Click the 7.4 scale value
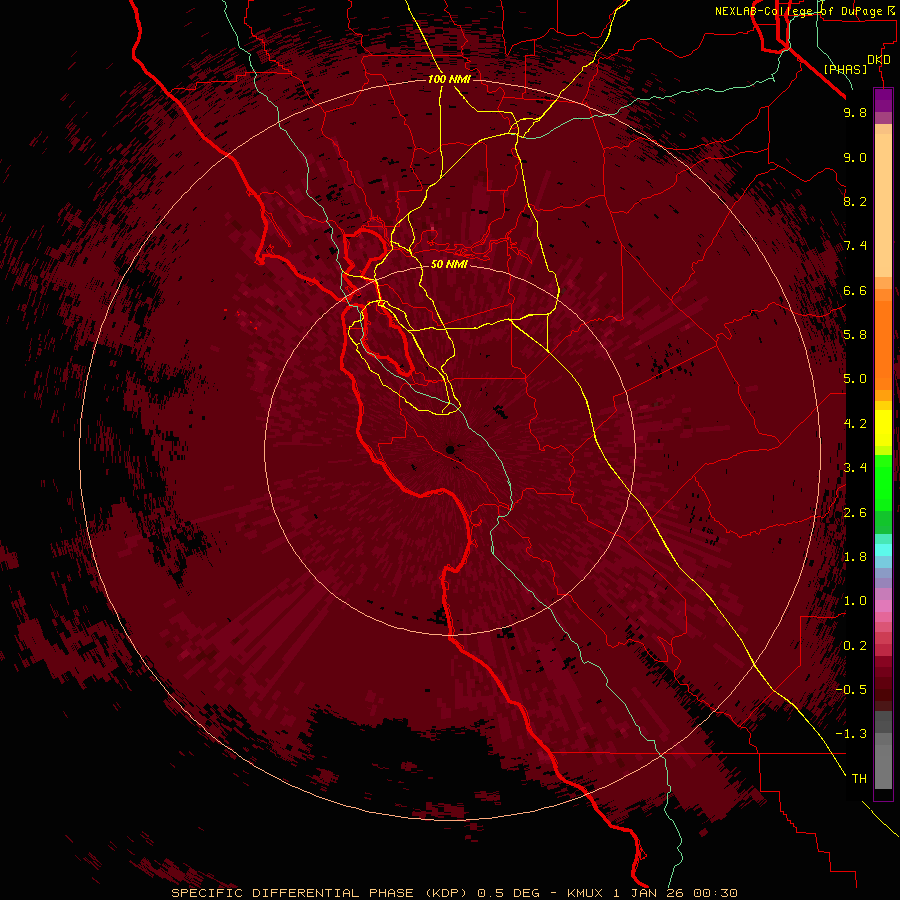Viewport: 900px width, 900px height. coord(855,246)
